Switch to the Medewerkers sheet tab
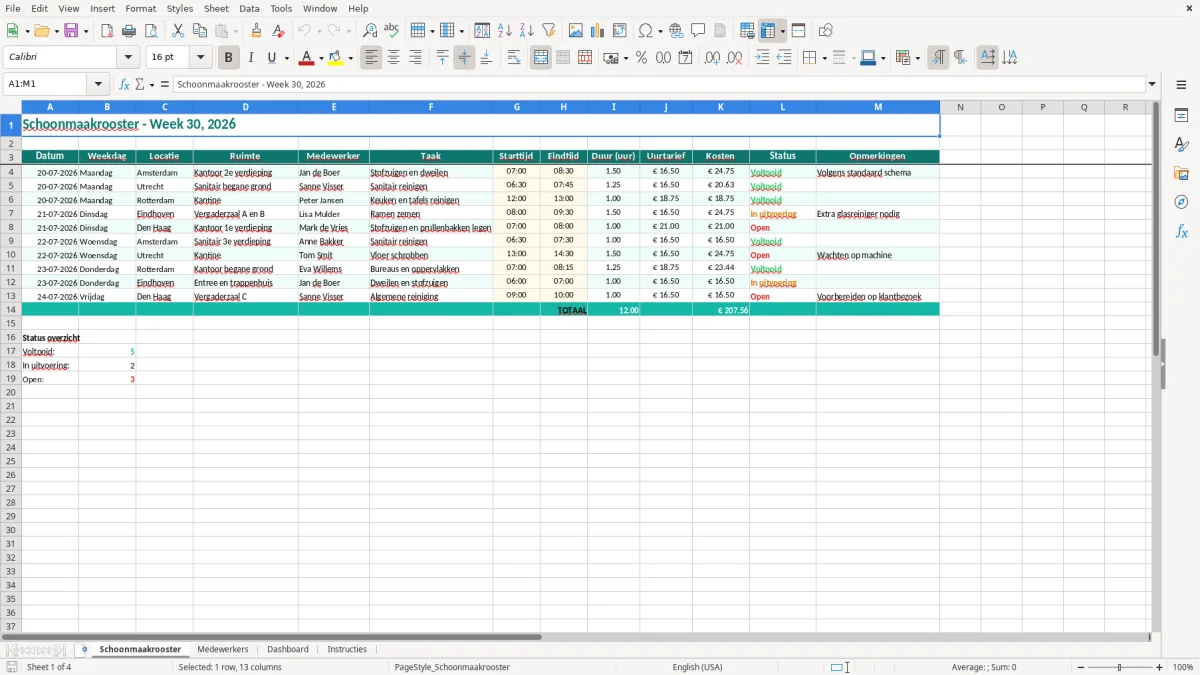 (223, 649)
